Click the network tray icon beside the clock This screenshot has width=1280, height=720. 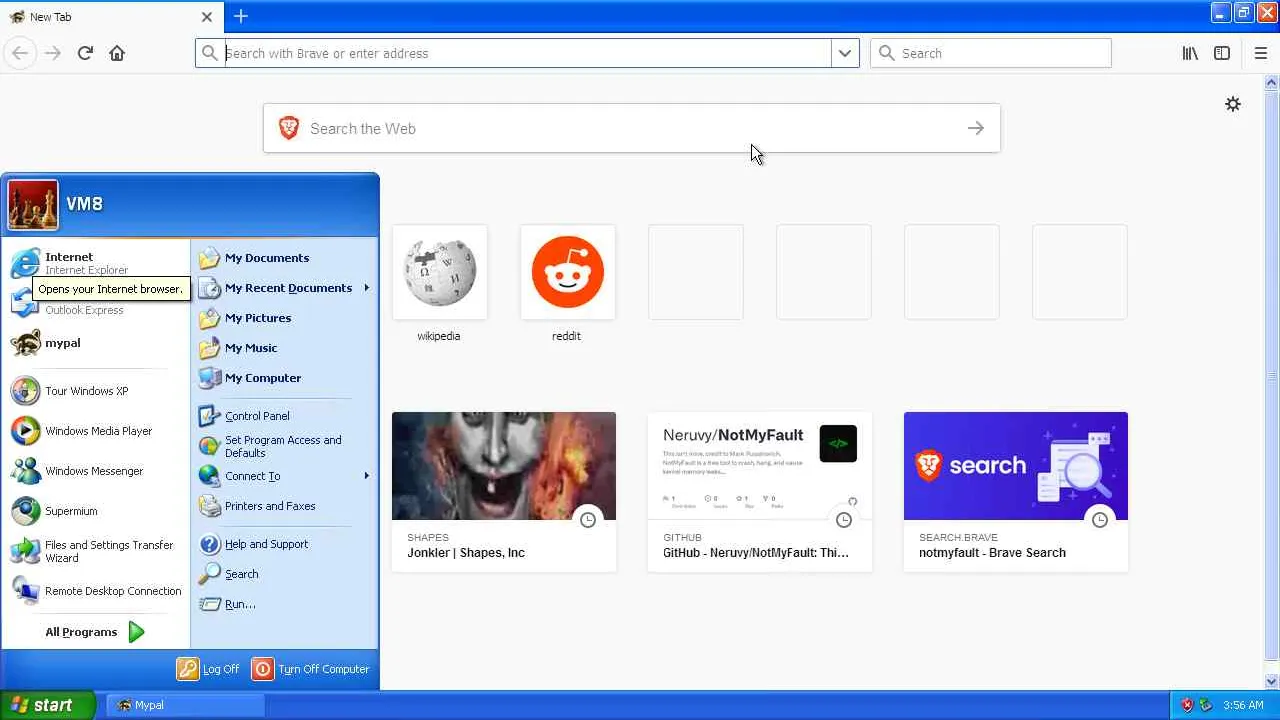[x=1206, y=705]
